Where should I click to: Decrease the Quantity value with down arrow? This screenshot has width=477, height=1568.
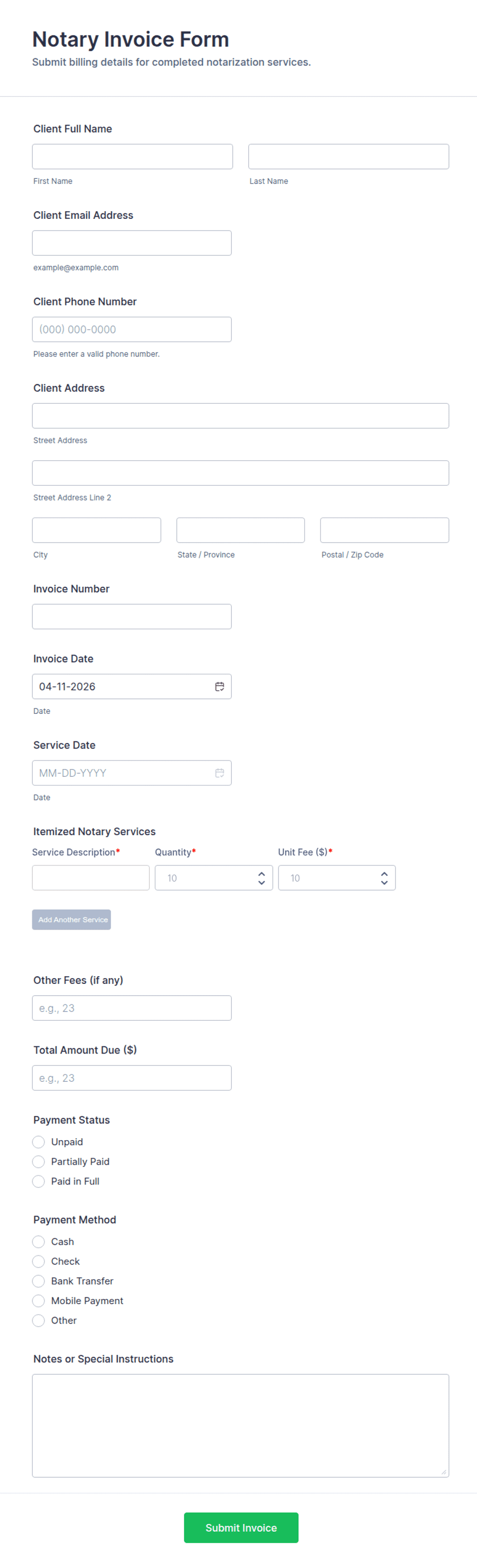[262, 882]
